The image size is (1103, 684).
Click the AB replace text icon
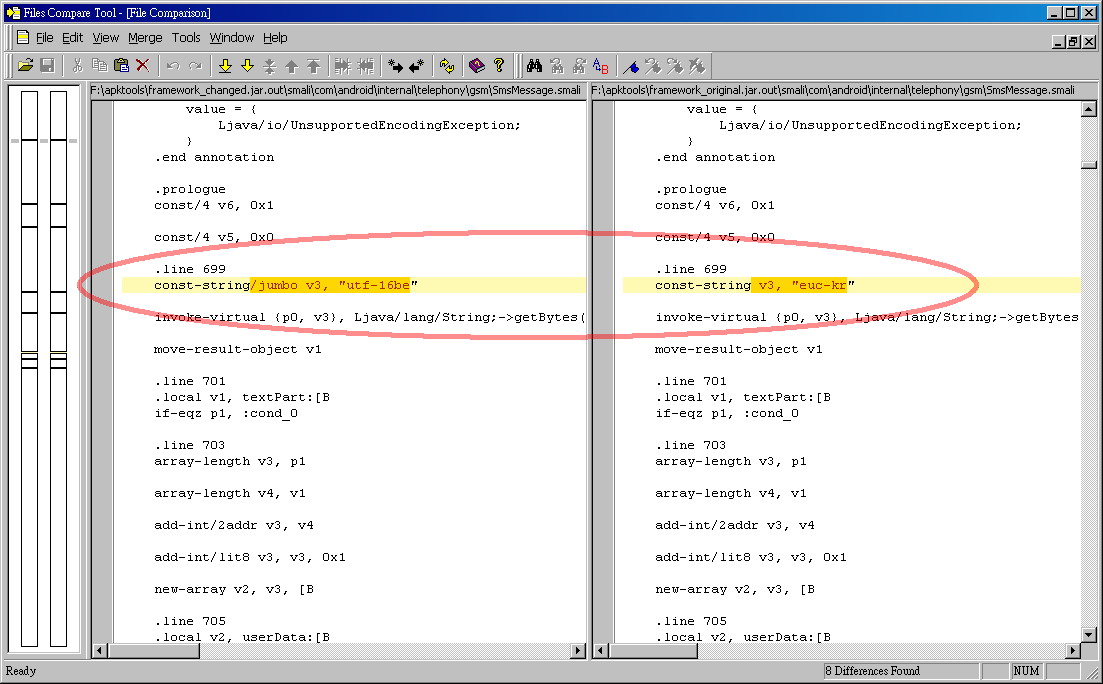pos(600,66)
